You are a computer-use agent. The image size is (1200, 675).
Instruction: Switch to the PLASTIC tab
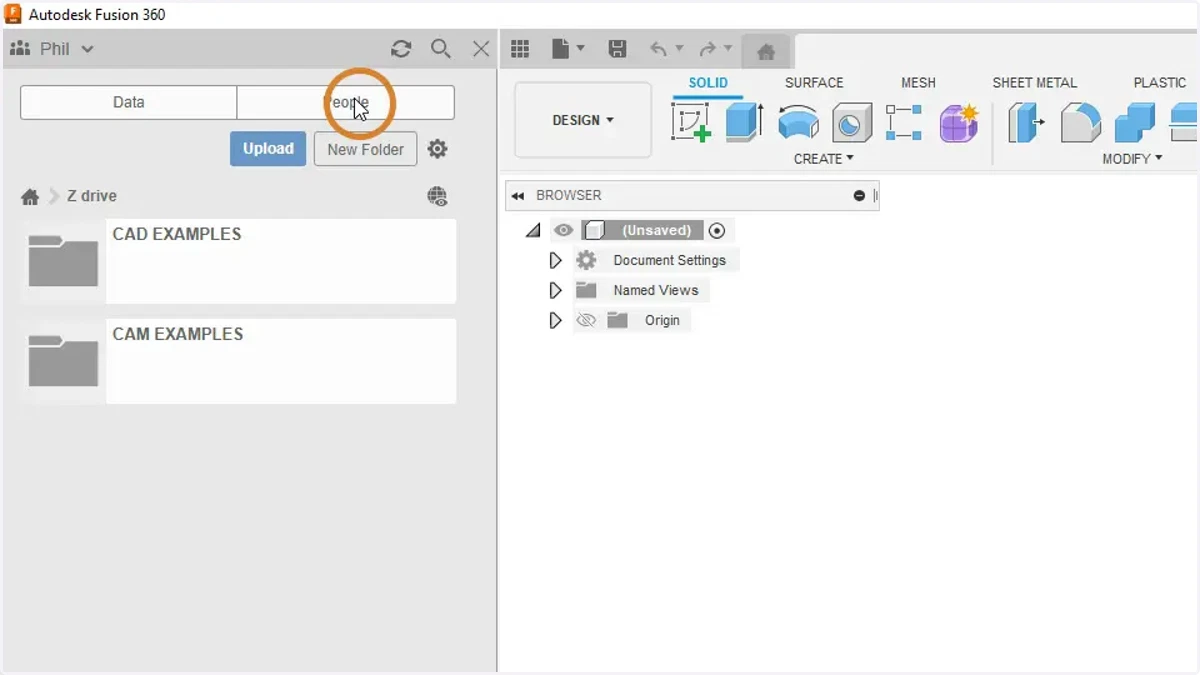pyautogui.click(x=1159, y=83)
